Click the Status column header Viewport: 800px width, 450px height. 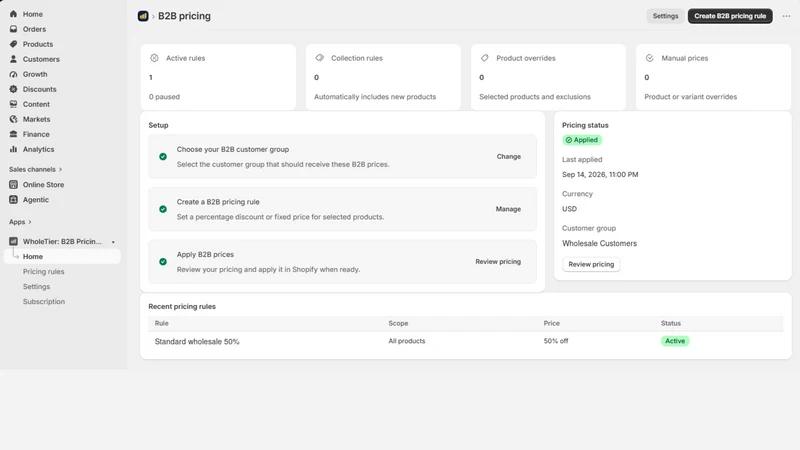click(670, 323)
